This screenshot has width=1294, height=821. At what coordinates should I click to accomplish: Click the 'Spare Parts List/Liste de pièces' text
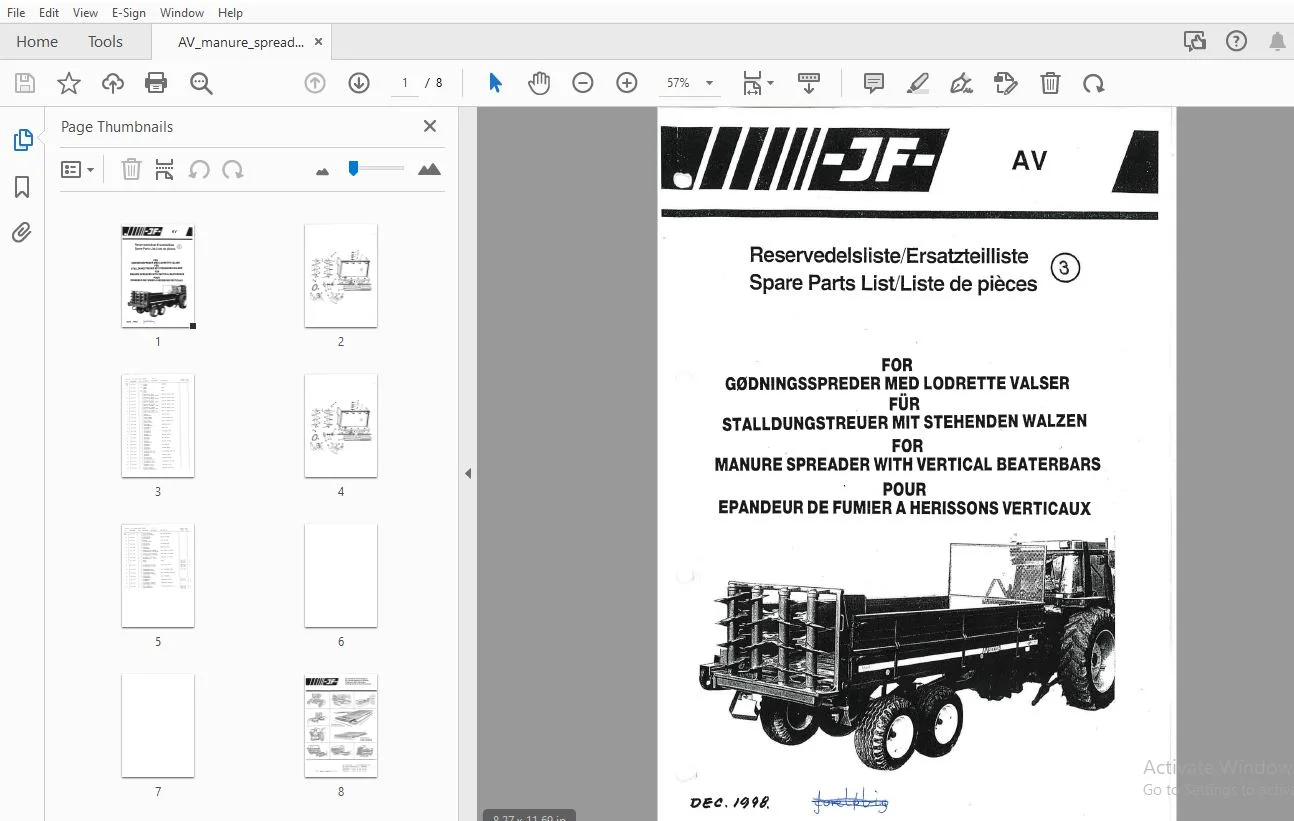(893, 284)
